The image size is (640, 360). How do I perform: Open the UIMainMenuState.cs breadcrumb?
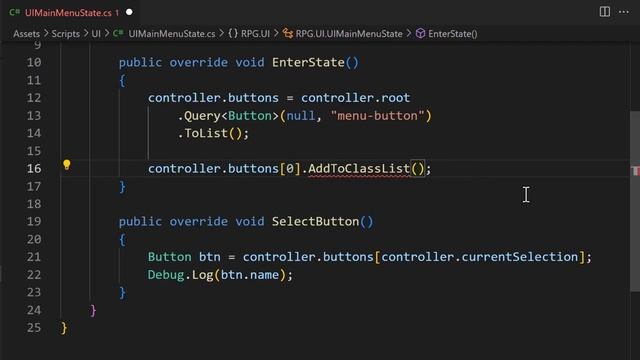172,34
